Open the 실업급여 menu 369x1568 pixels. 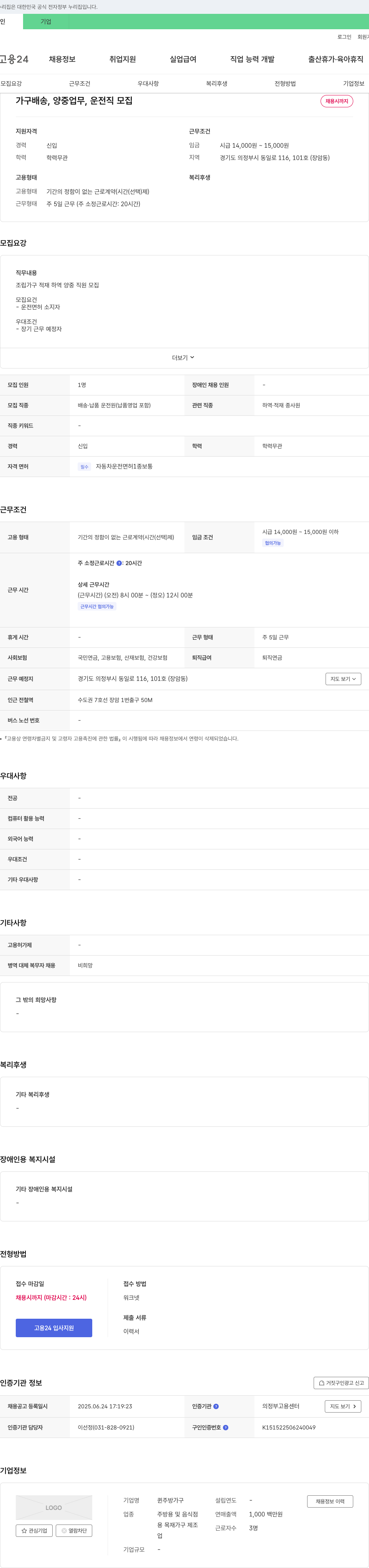pos(183,59)
